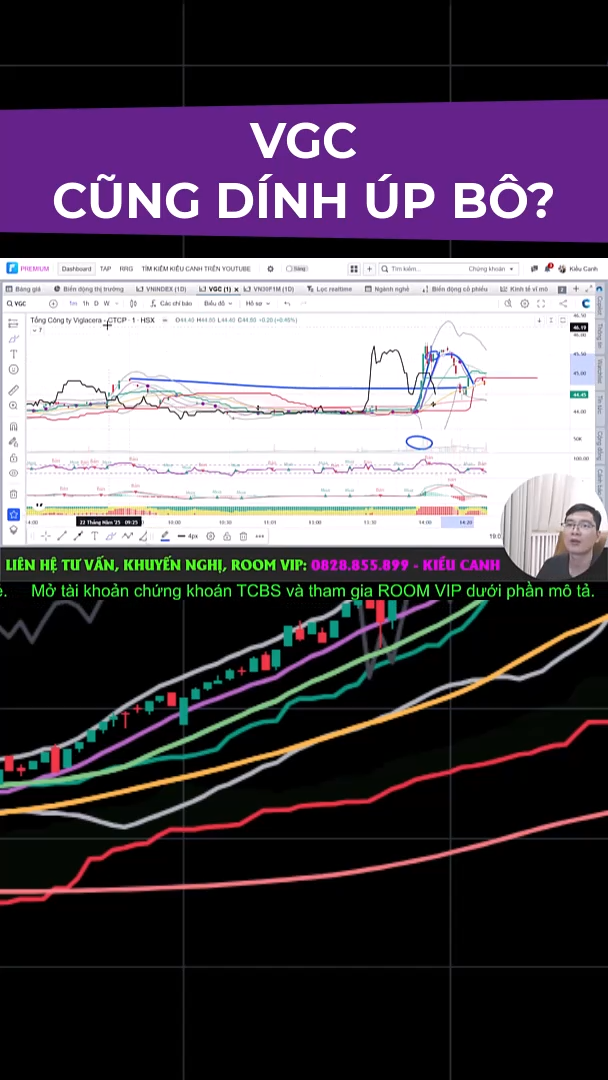Select the W weekly timeframe
The image size is (608, 1080).
tap(106, 304)
